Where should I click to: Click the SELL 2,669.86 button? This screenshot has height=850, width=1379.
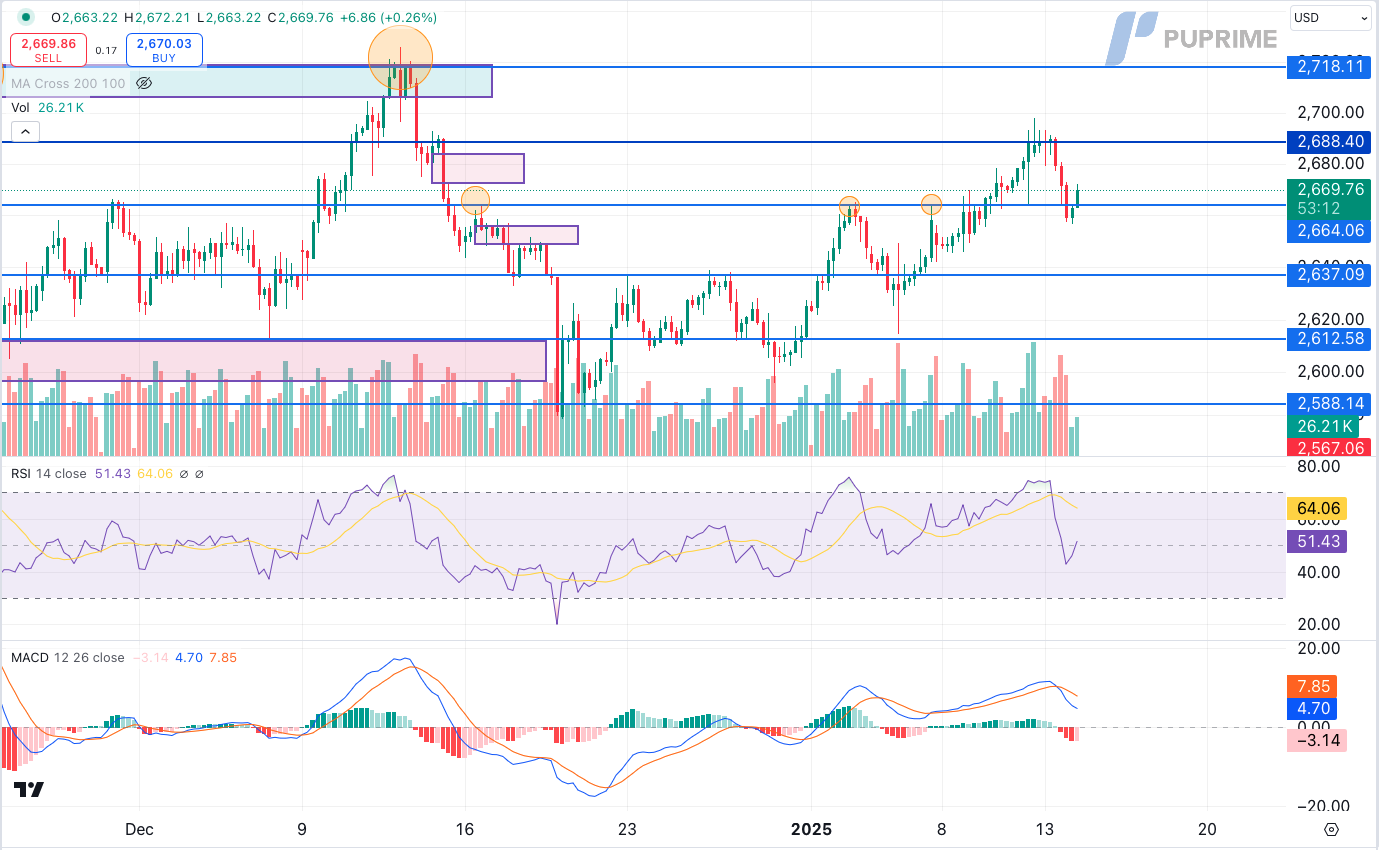48,50
